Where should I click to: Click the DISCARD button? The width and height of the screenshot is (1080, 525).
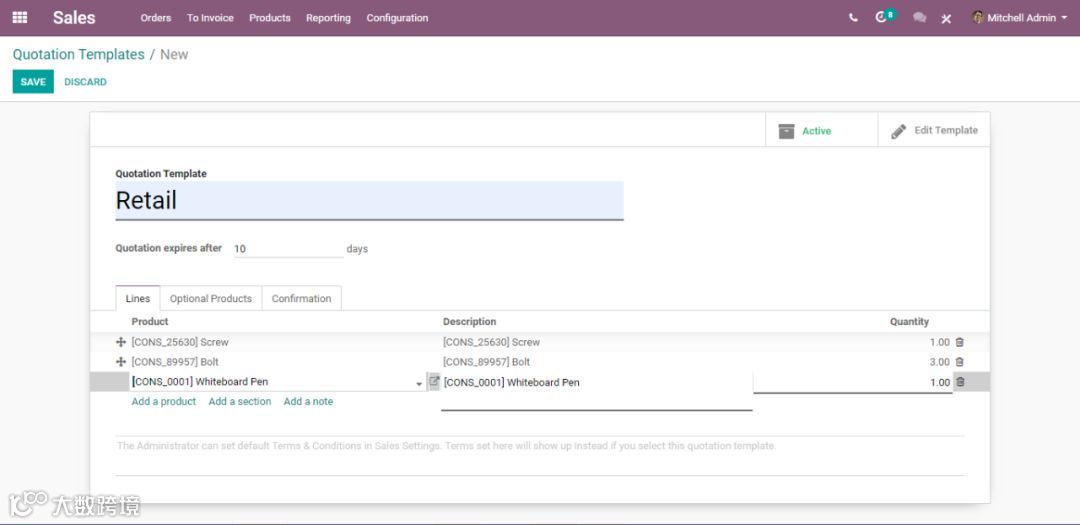tap(85, 82)
